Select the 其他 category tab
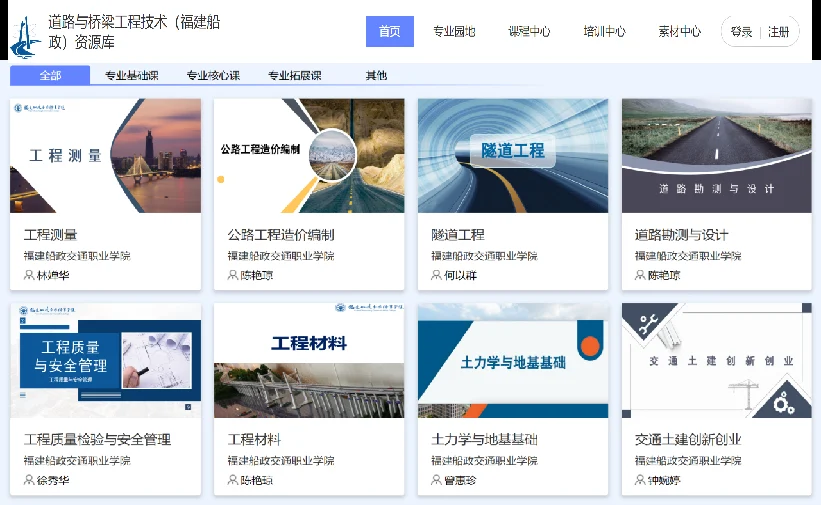The height and width of the screenshot is (505, 821). (x=376, y=75)
